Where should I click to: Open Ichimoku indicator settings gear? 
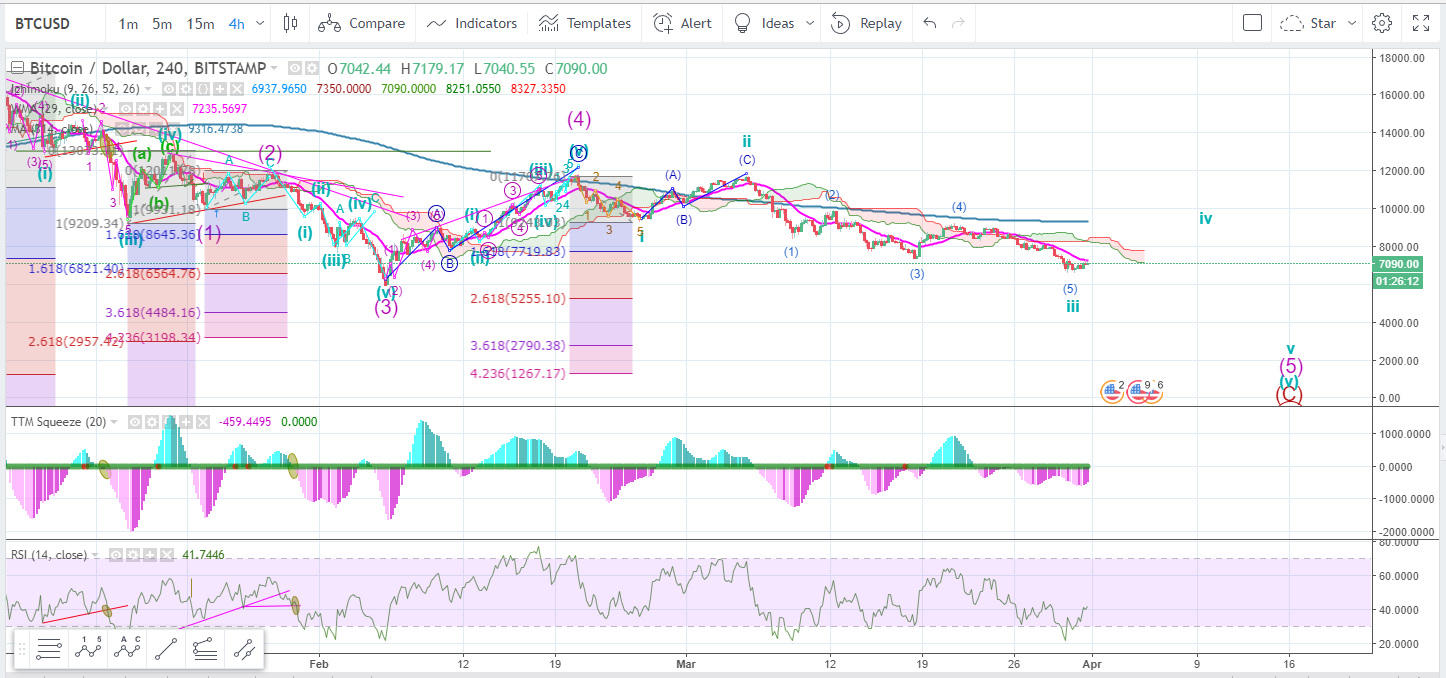tap(186, 89)
